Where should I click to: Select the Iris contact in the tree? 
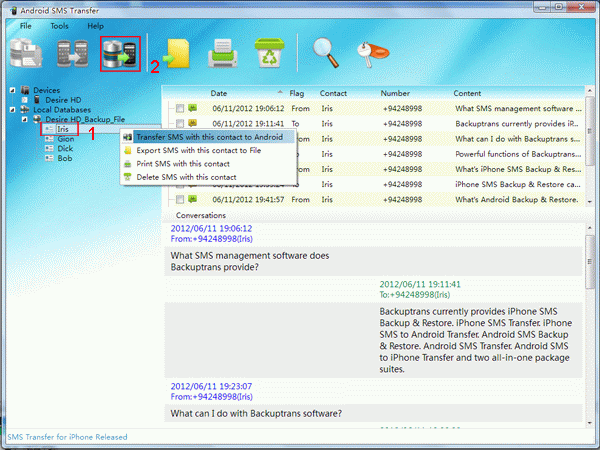[x=62, y=129]
